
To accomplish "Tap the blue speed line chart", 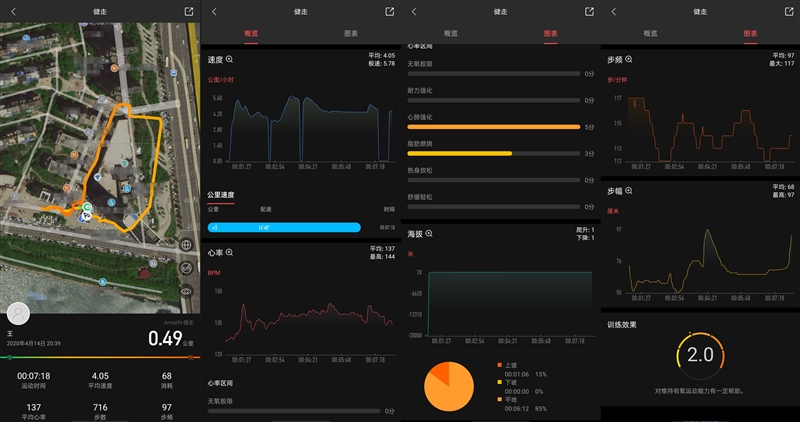I will [x=310, y=130].
